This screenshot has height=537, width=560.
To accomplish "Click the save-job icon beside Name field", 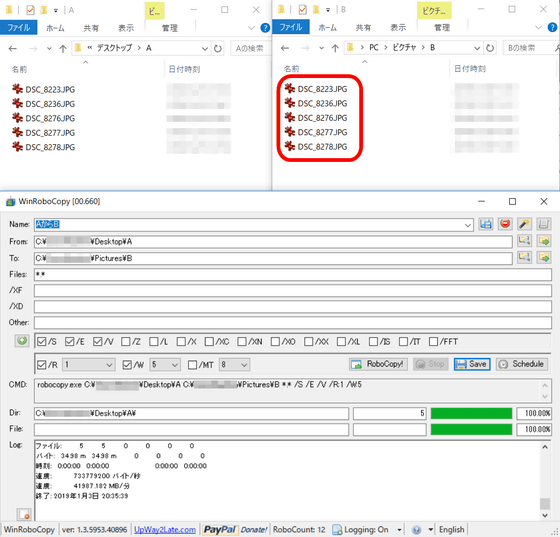I will tap(486, 224).
